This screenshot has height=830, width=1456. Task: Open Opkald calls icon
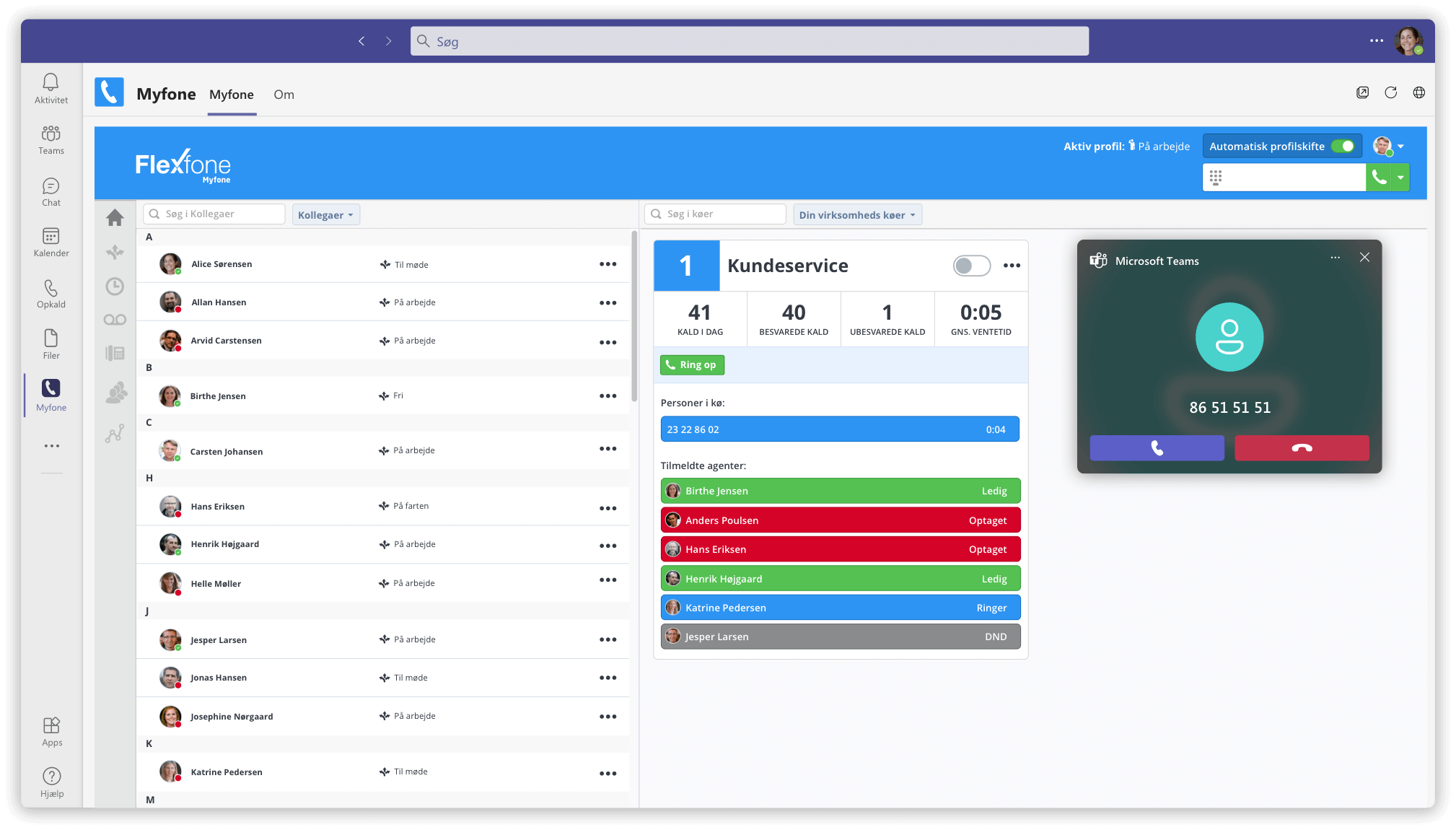click(x=51, y=294)
